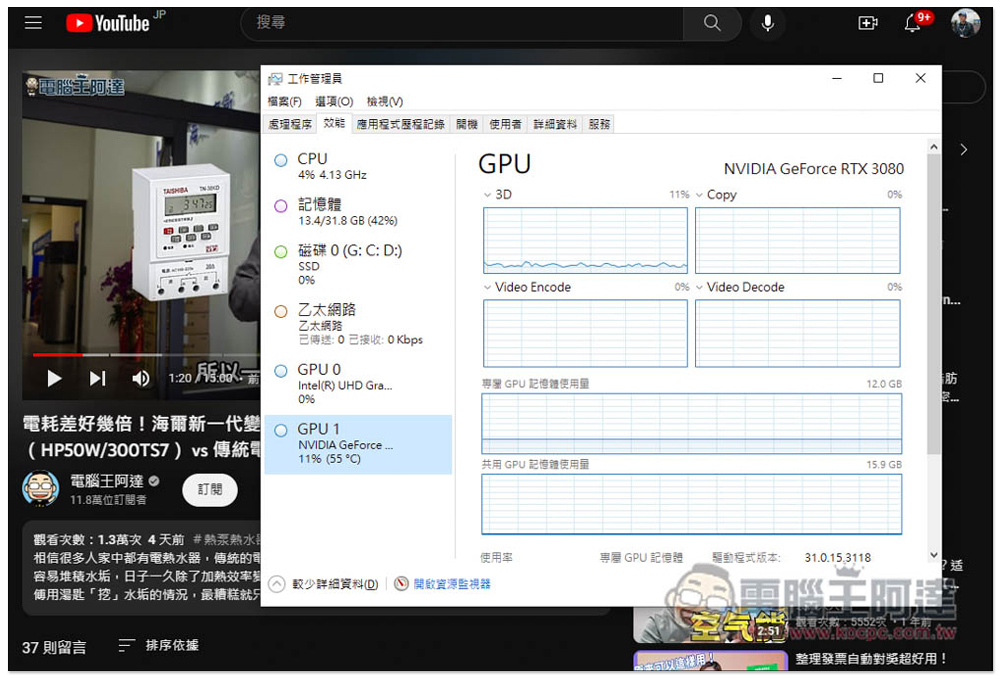Click the 訂閱 subscribe button
The width and height of the screenshot is (1000, 679).
[x=210, y=489]
